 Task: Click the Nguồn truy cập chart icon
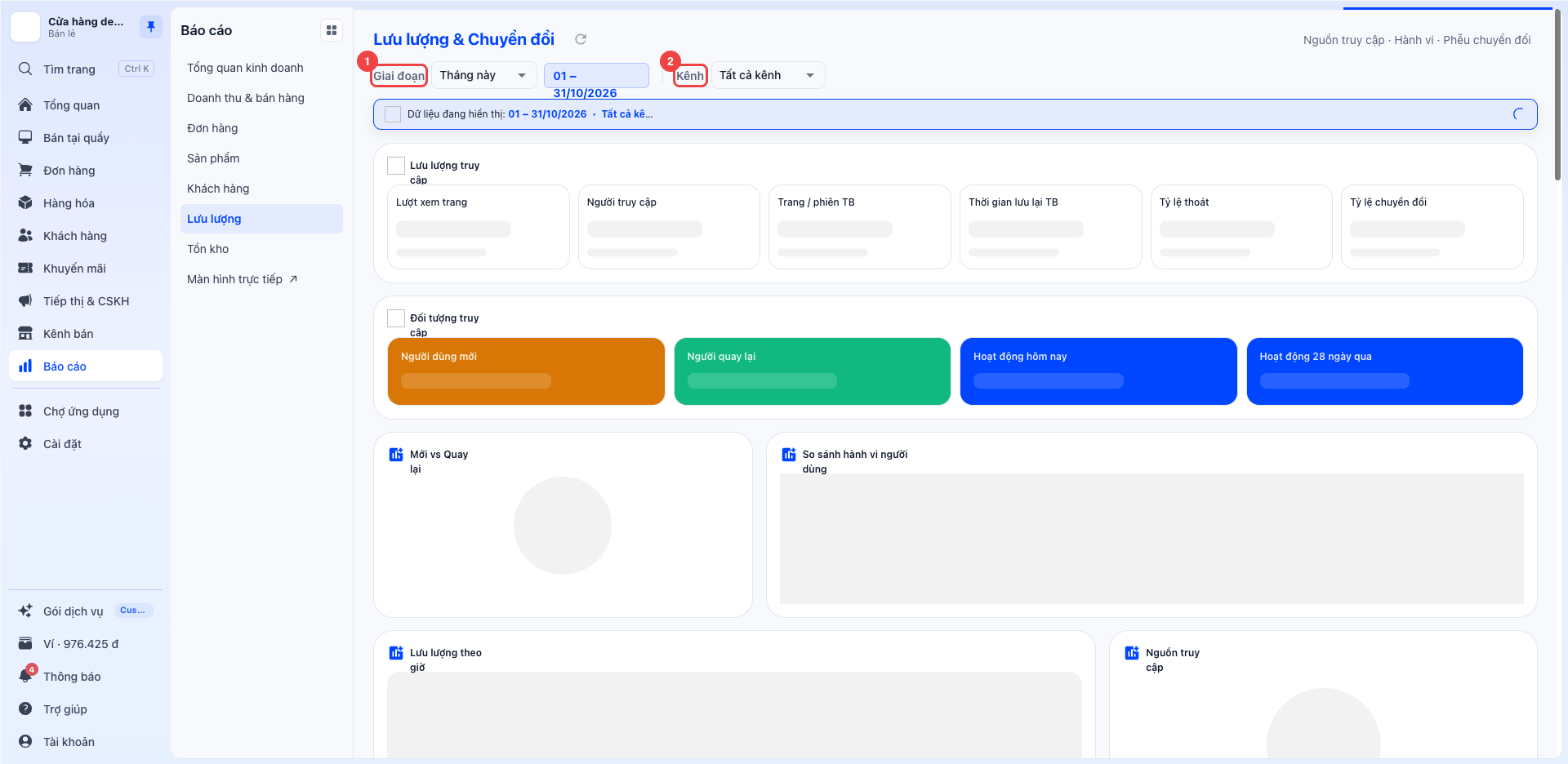(1132, 653)
